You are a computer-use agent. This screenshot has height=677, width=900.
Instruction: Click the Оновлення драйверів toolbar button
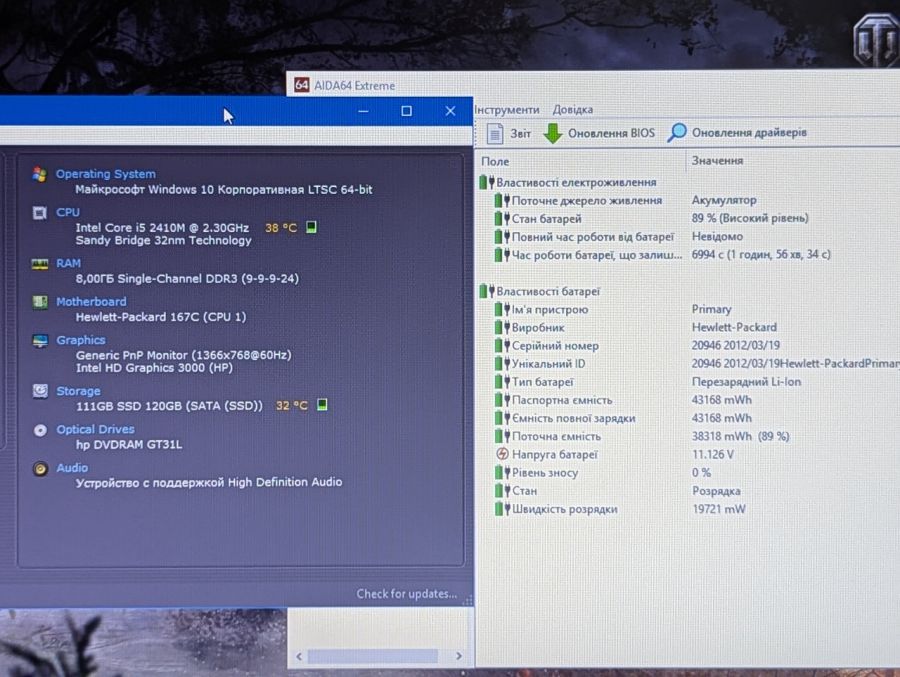737,133
